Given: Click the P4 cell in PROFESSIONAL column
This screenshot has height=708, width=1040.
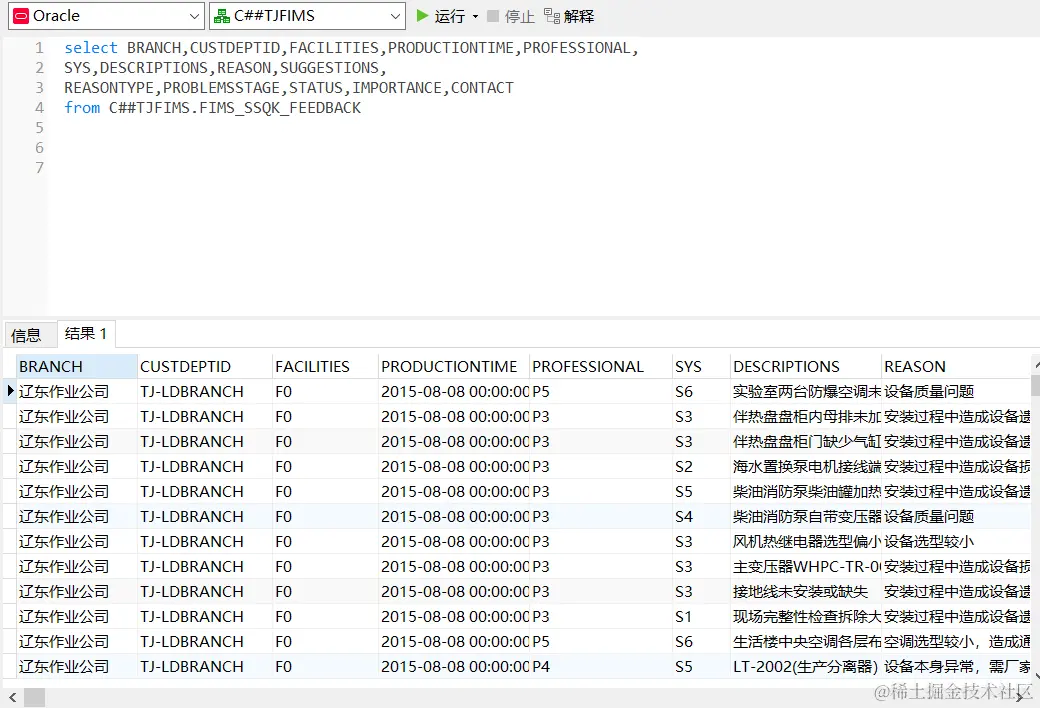Looking at the screenshot, I should click(601, 666).
